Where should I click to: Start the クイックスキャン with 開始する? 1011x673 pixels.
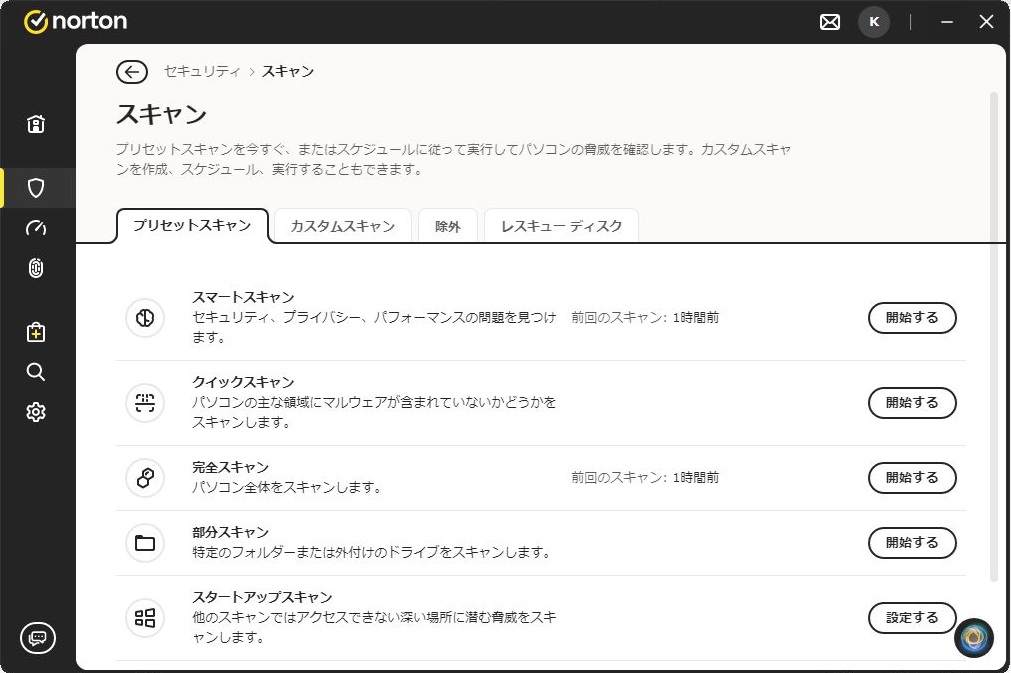tap(911, 403)
